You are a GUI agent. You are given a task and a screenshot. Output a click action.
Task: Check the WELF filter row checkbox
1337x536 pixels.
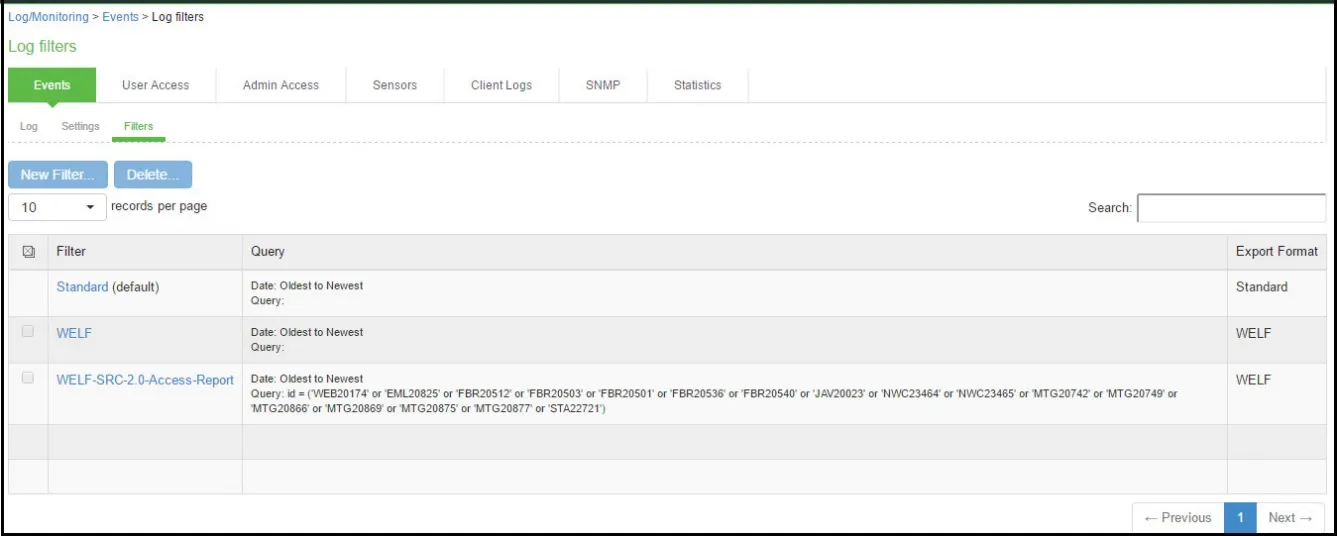click(28, 332)
